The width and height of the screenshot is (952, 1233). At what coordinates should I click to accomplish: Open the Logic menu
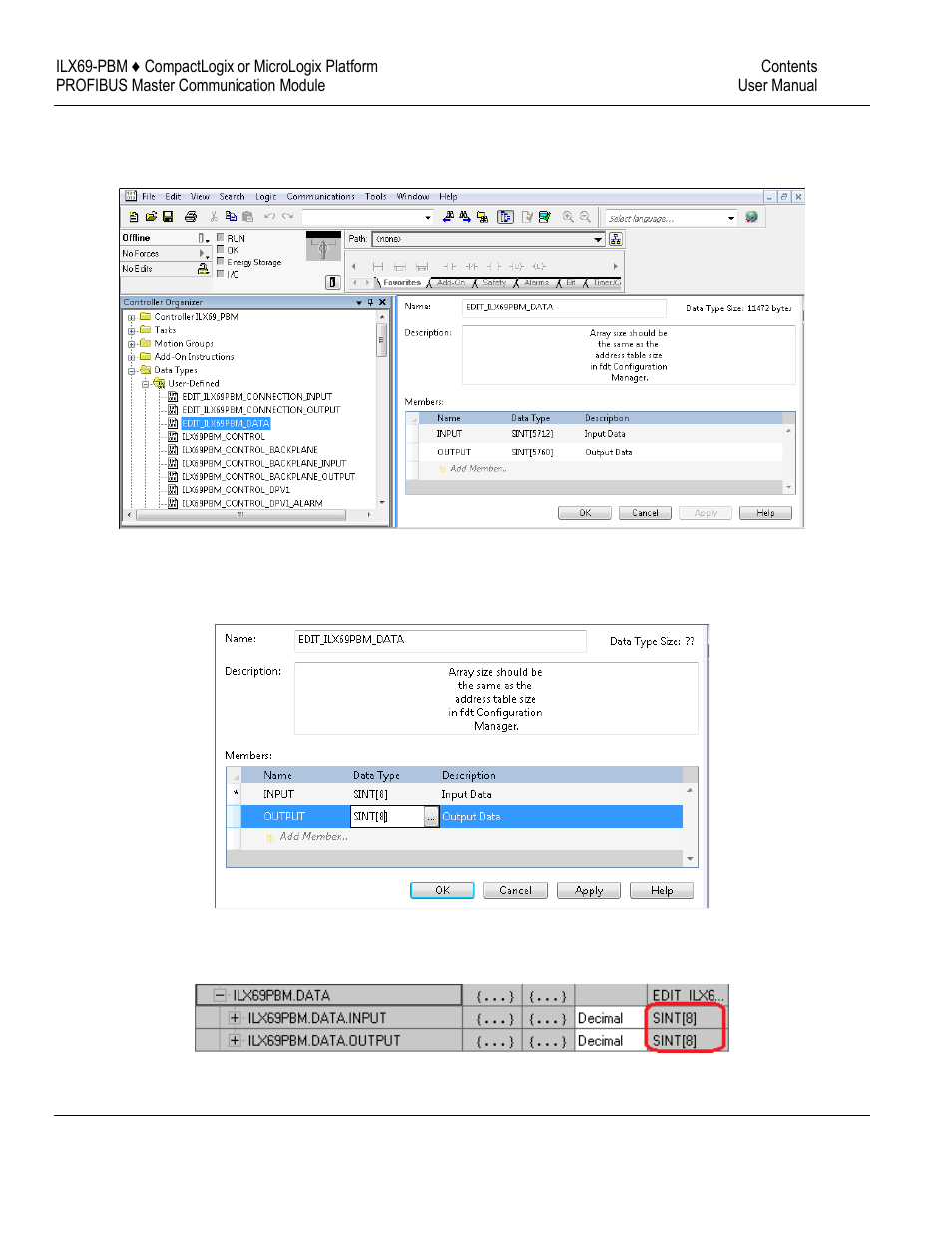coord(265,197)
